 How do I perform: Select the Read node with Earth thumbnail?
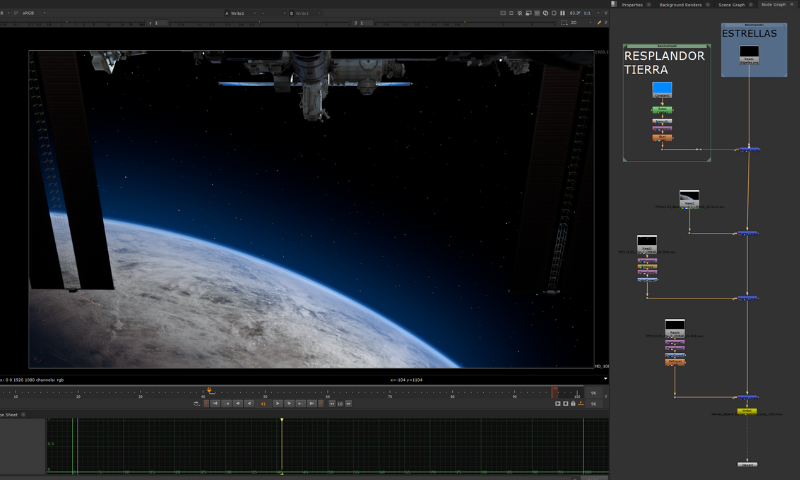point(689,198)
